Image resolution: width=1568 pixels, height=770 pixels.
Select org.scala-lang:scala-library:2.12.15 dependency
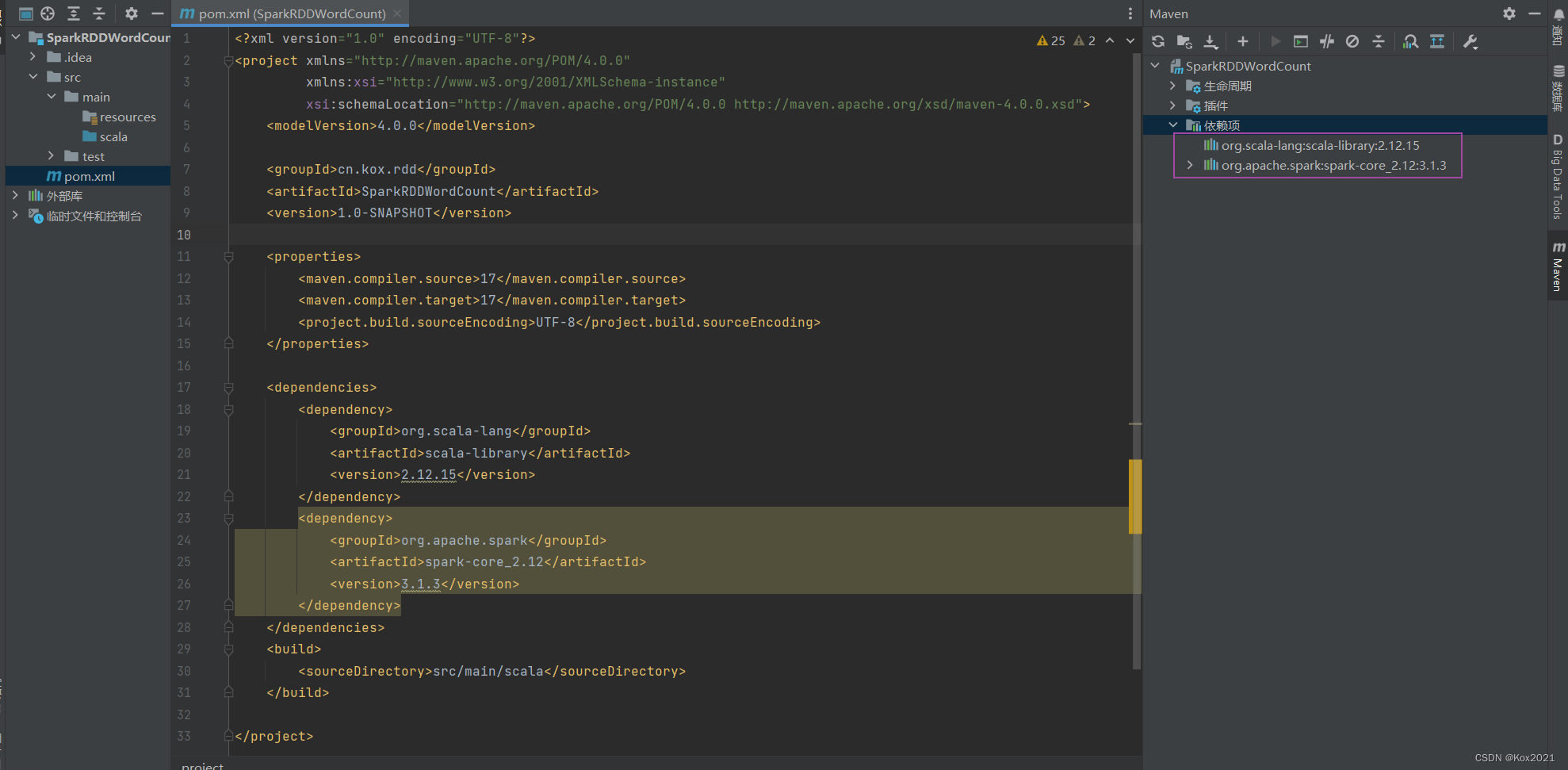pos(1312,145)
